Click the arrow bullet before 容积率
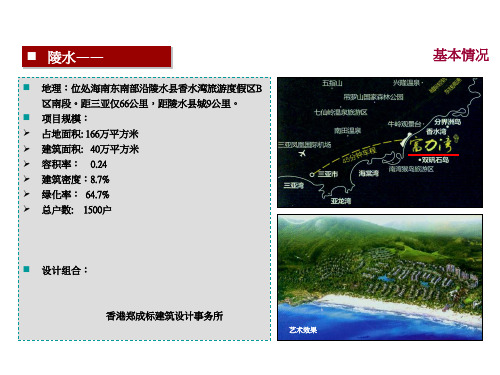The height and width of the screenshot is (375, 500). 27,164
